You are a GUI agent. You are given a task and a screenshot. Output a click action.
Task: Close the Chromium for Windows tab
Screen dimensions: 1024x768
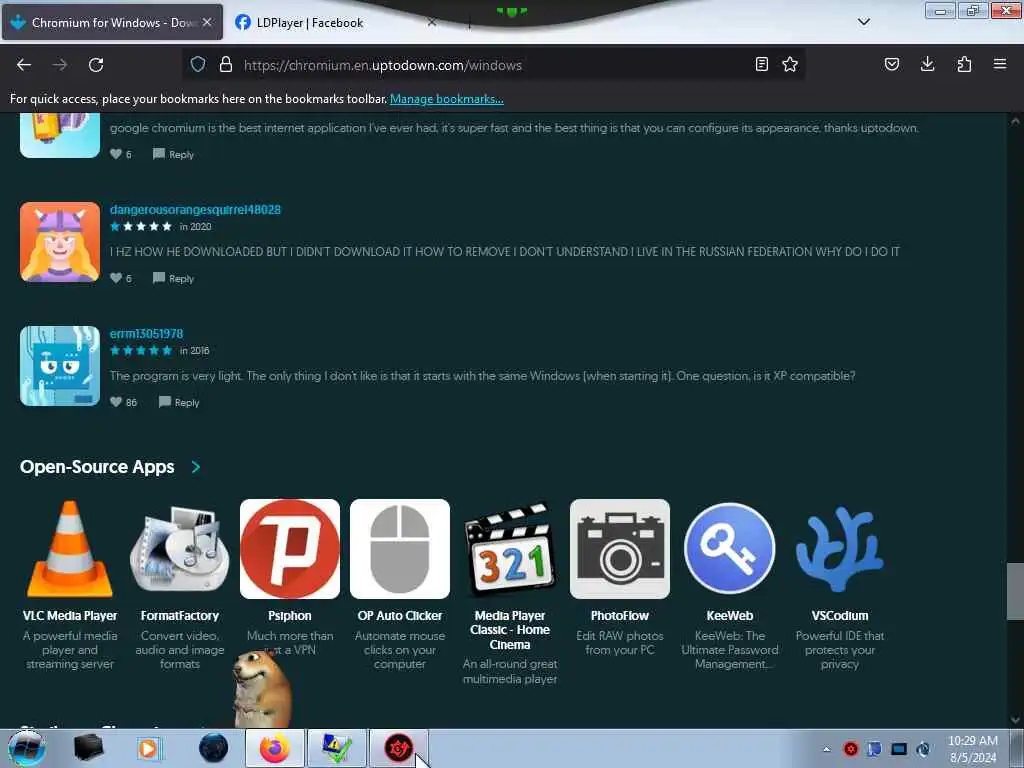[x=207, y=22]
